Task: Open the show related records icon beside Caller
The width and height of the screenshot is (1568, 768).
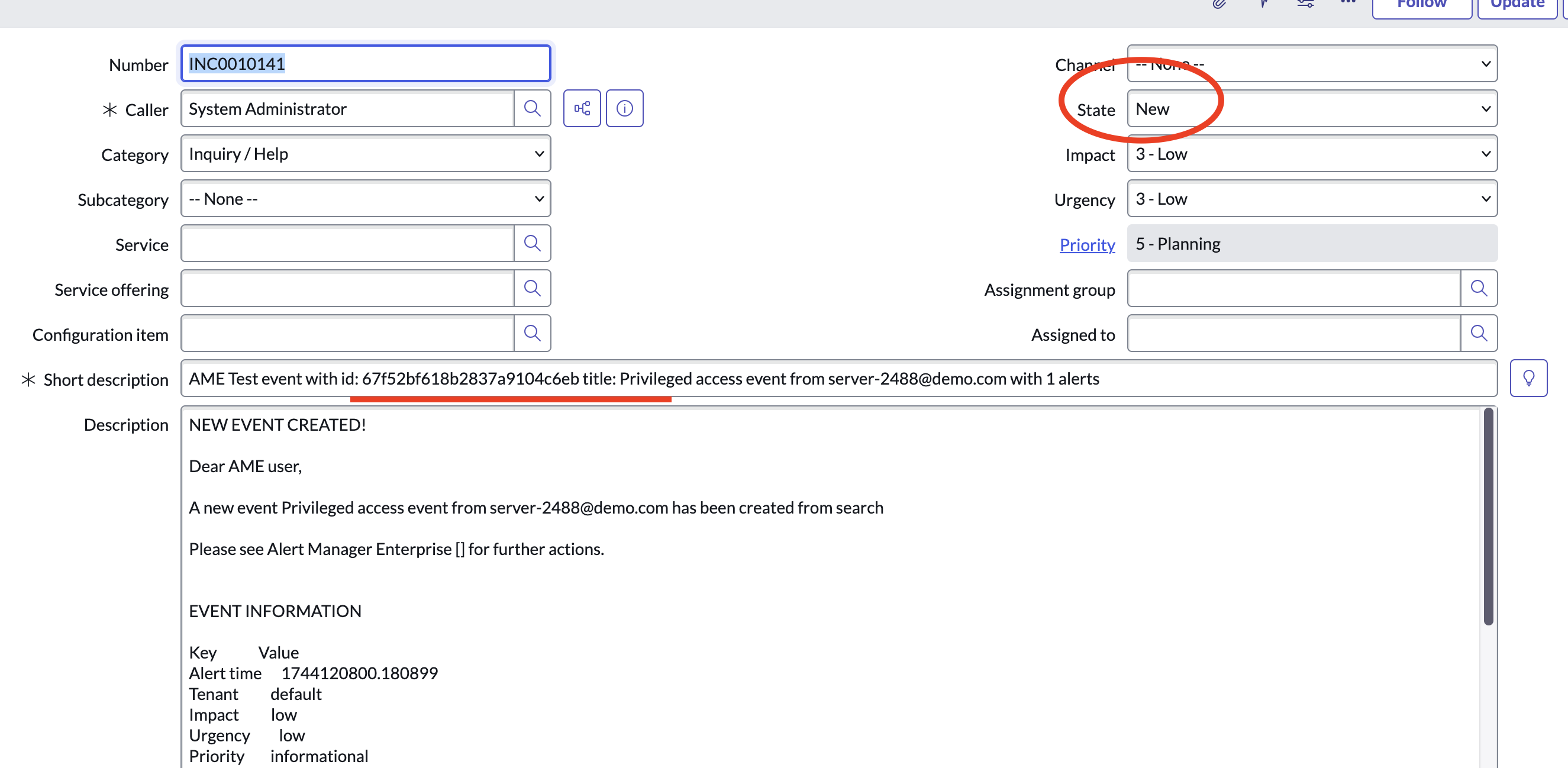Action: (582, 108)
